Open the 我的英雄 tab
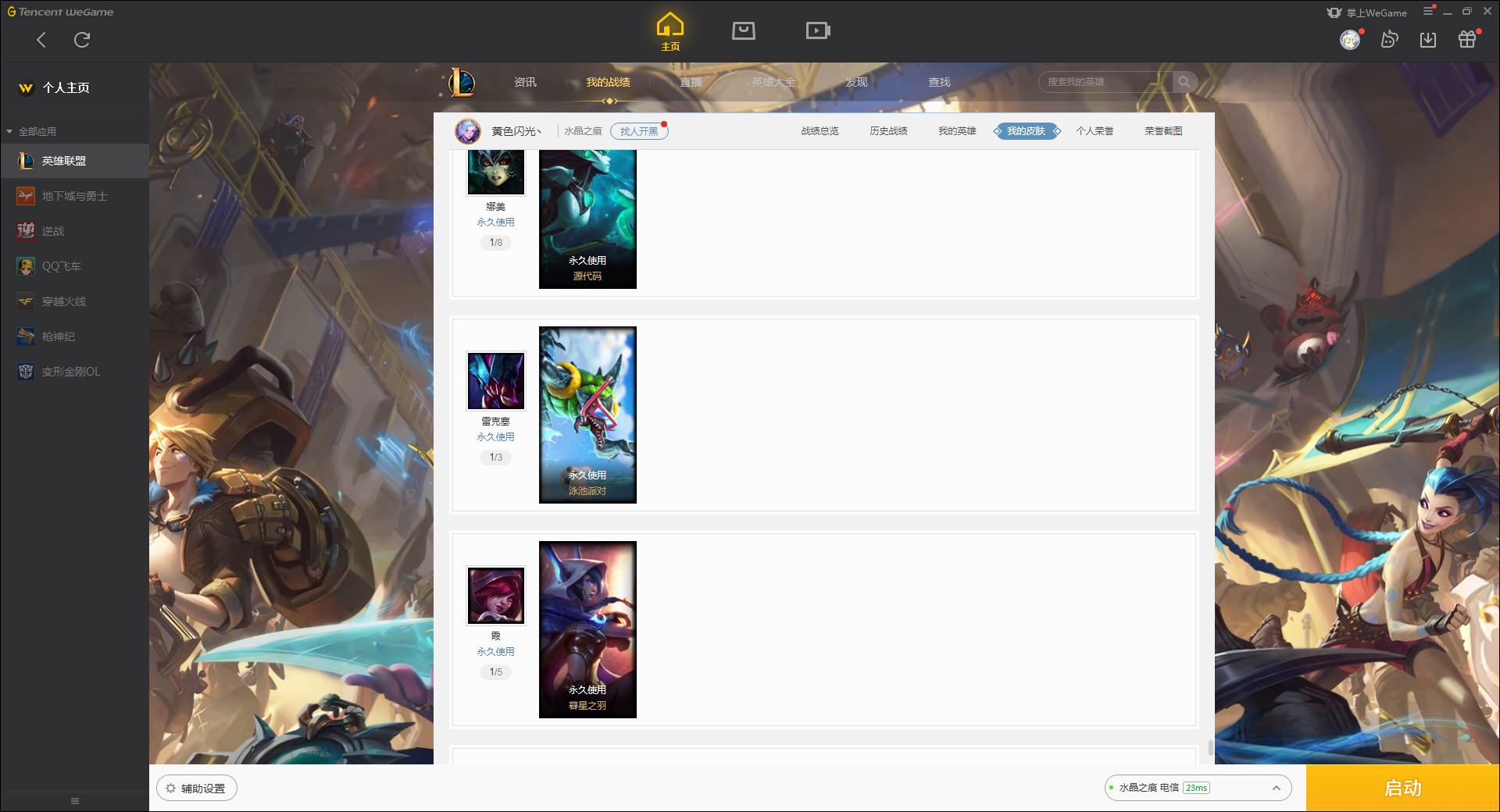The height and width of the screenshot is (812, 1500). [x=957, y=131]
